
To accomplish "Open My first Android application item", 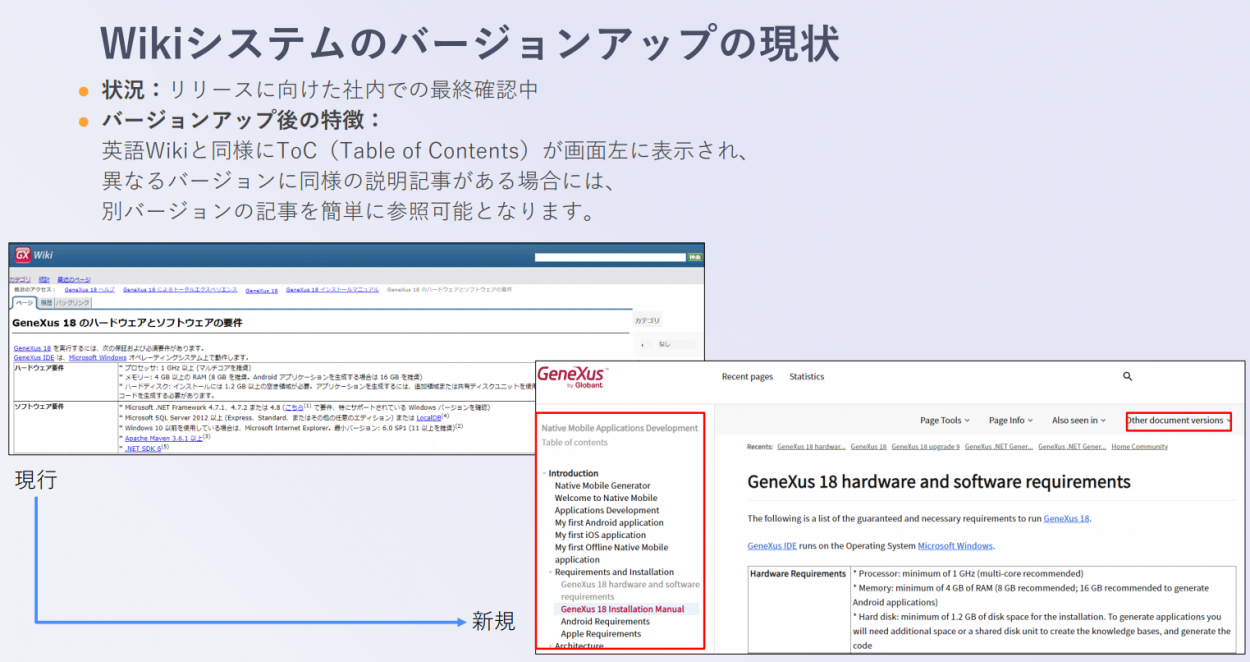I will pyautogui.click(x=609, y=523).
